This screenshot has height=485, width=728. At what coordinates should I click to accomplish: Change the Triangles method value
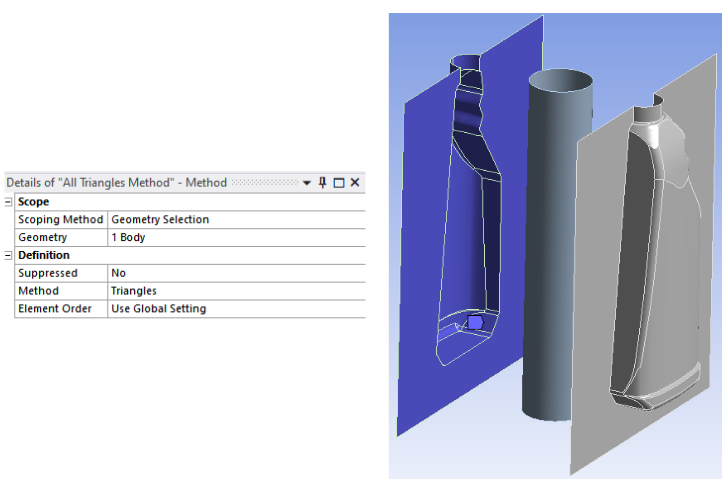click(x=237, y=291)
